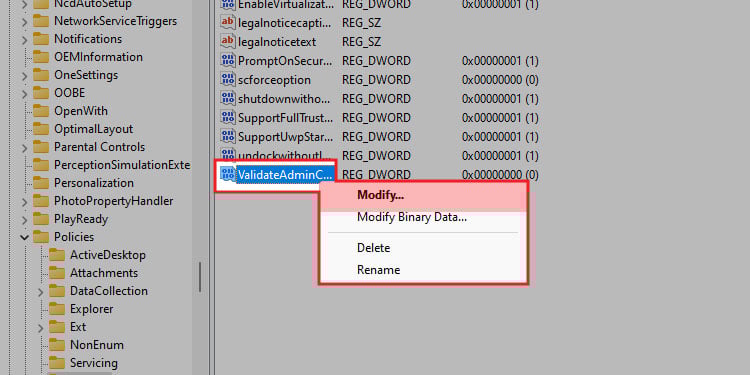This screenshot has width=750, height=375.
Task: Choose Modify... from the context menu
Action: point(424,196)
